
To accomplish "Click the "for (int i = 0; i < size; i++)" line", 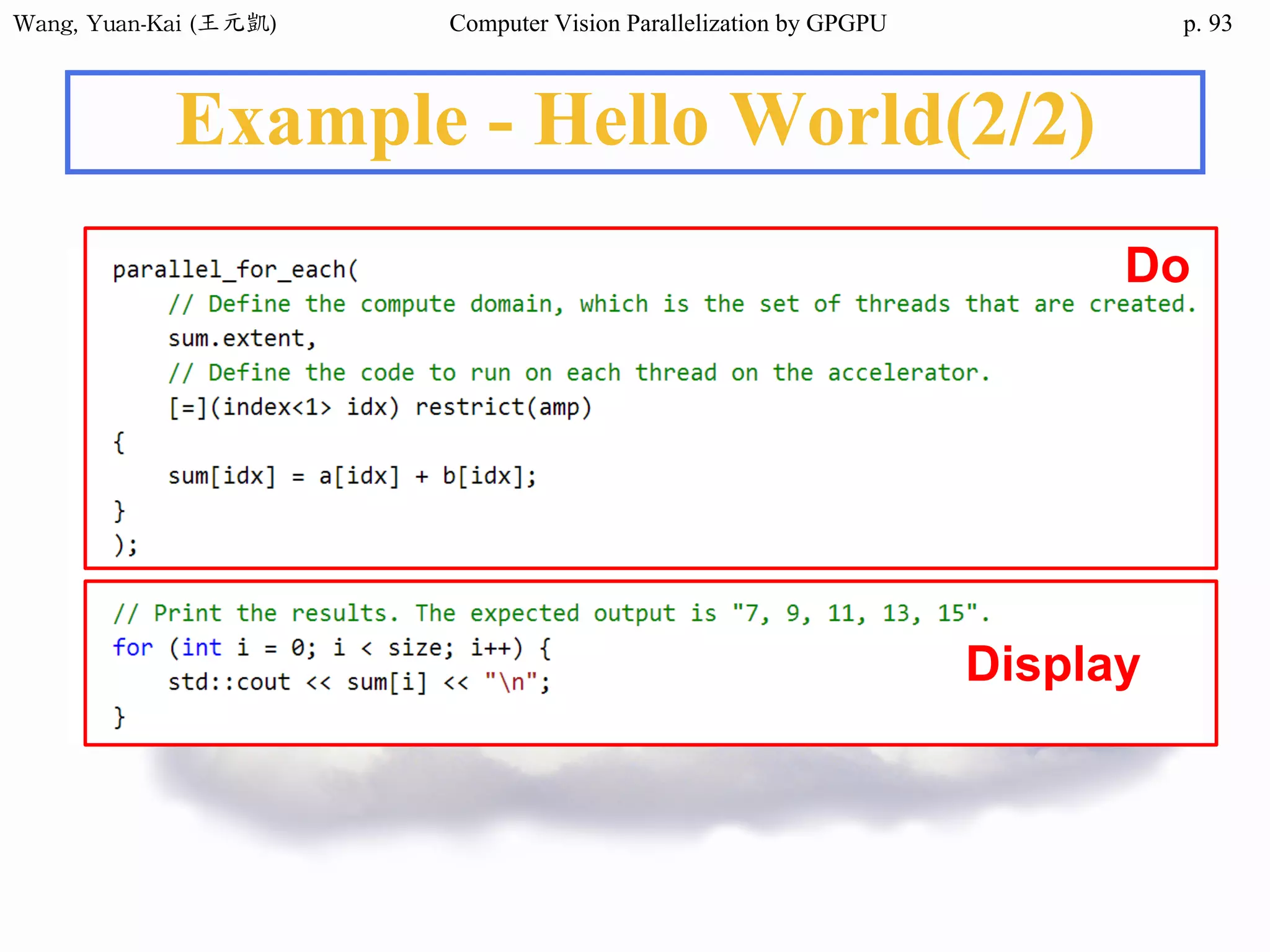I will (x=331, y=648).
